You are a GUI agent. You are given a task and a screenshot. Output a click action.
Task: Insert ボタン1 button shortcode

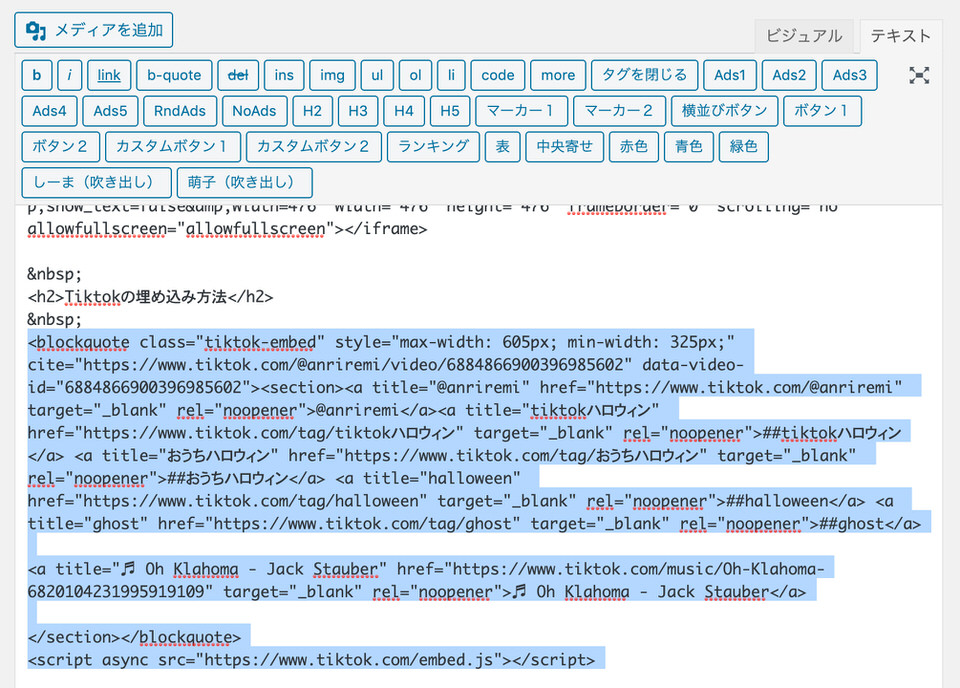click(x=822, y=111)
